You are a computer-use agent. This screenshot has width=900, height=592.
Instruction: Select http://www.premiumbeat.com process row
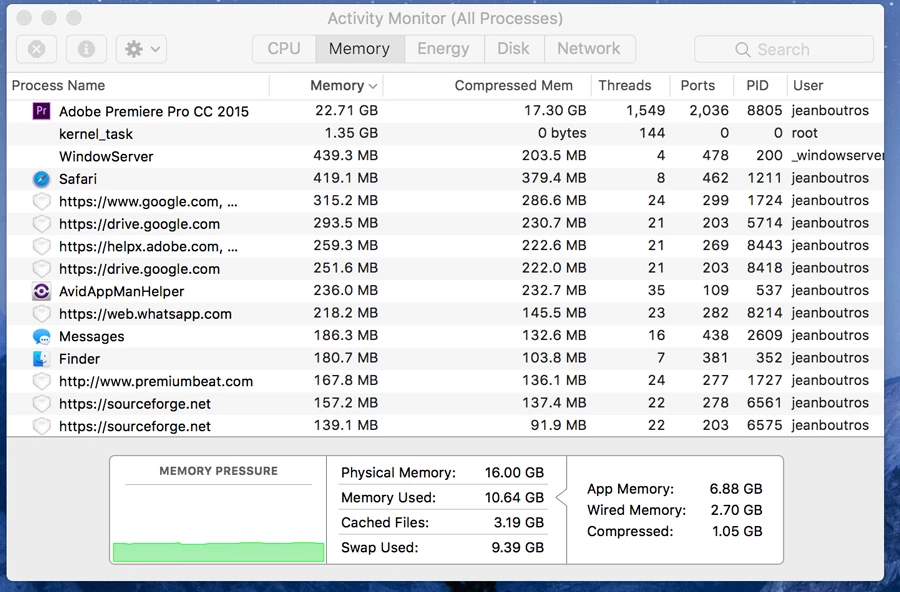click(445, 381)
